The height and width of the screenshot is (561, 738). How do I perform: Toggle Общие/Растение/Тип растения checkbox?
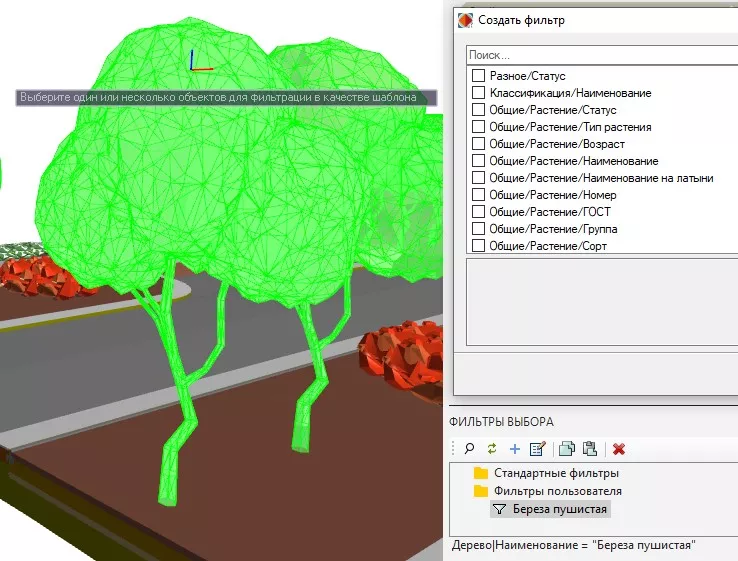click(479, 127)
